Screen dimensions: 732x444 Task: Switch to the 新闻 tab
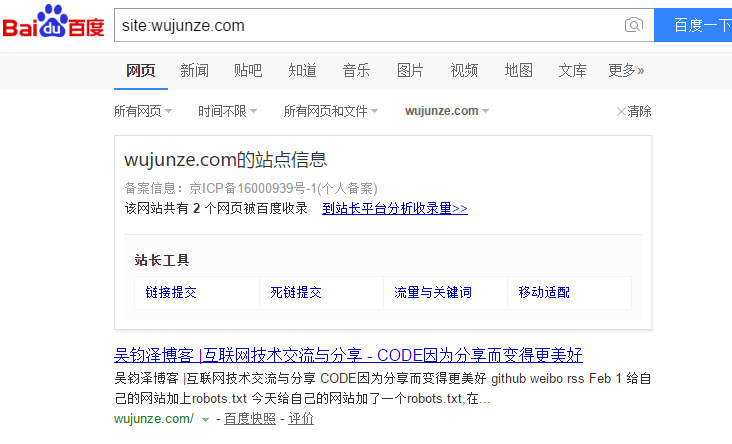click(x=194, y=70)
